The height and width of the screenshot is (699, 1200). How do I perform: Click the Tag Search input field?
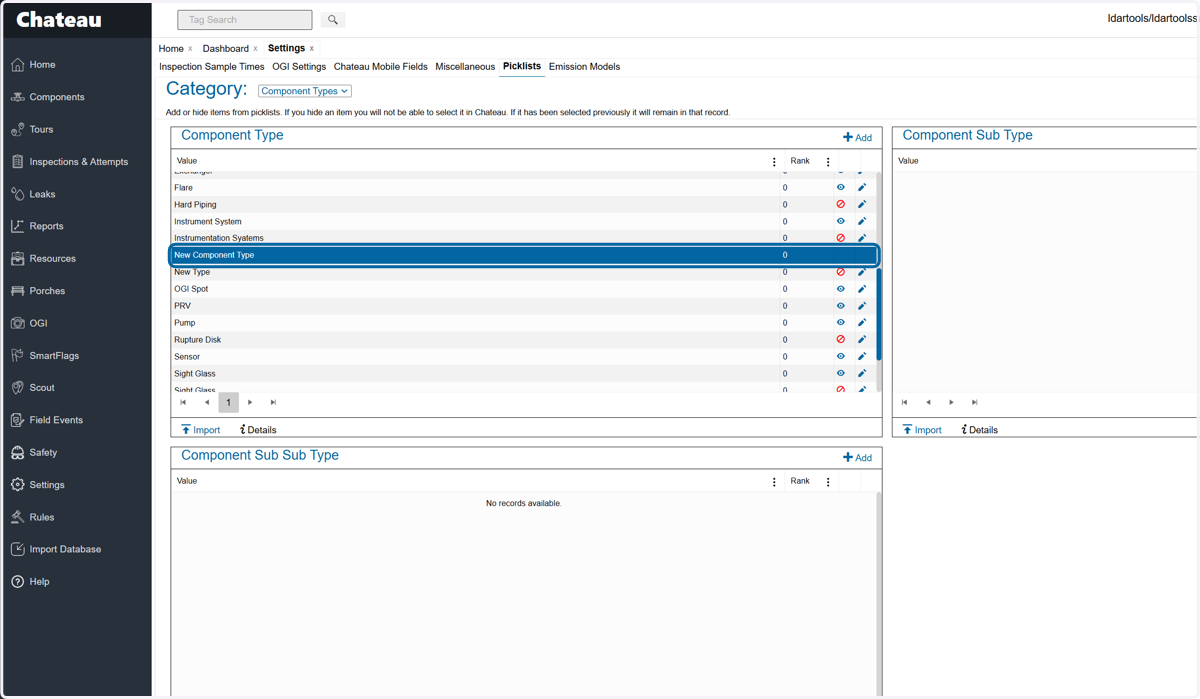tap(245, 20)
